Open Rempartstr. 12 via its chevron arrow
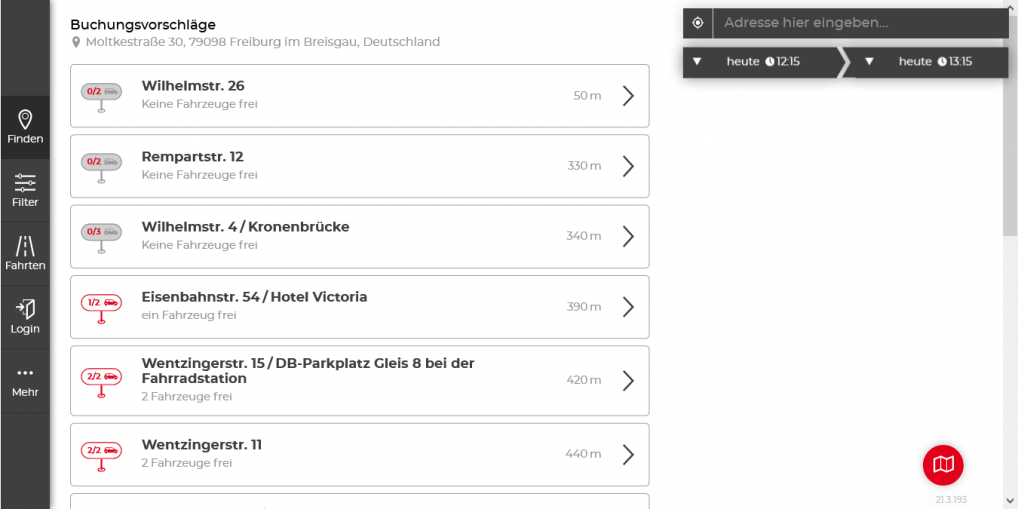Screen dimensions: 1024x512 tap(628, 167)
